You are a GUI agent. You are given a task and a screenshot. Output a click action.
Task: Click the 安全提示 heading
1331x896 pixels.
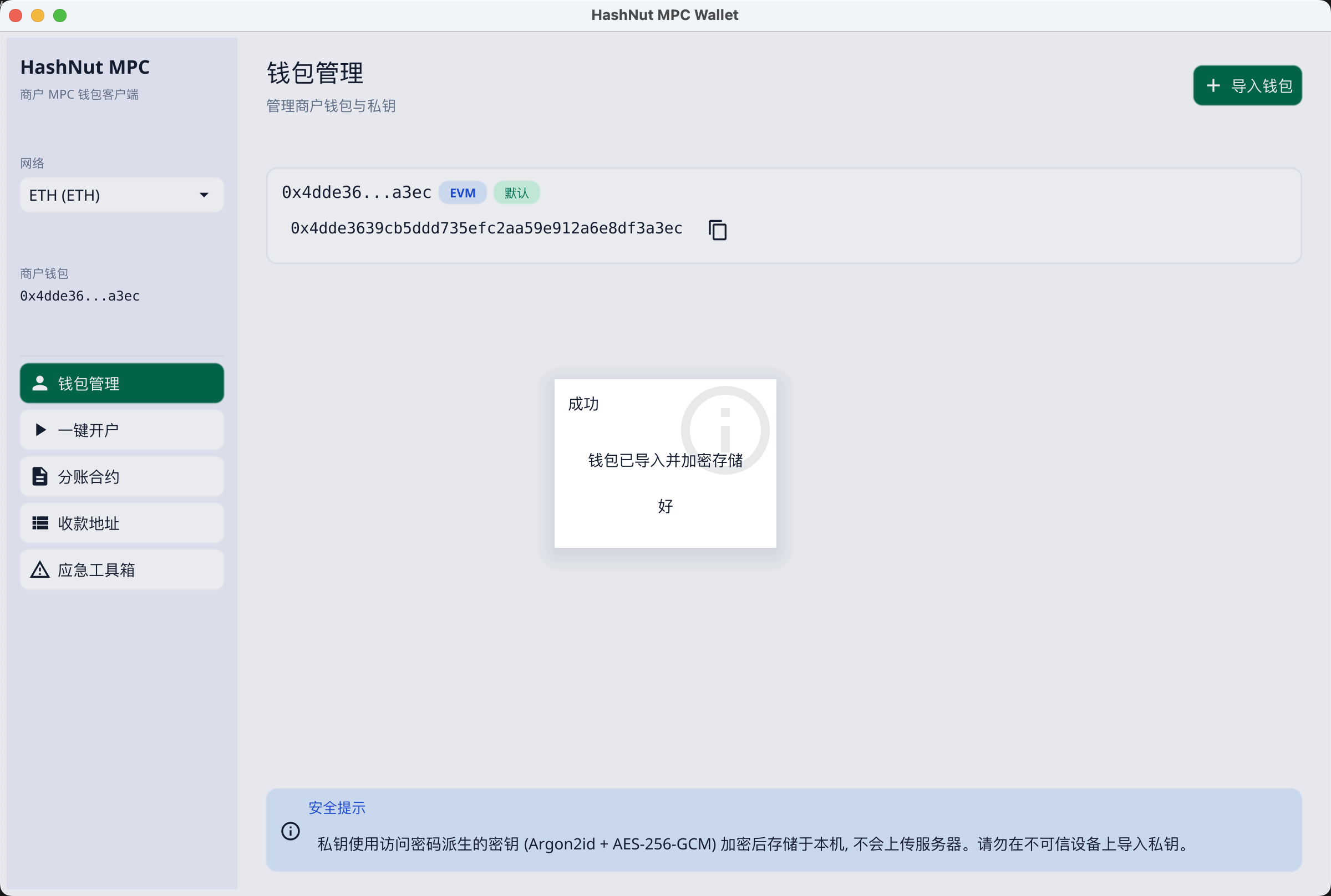337,807
